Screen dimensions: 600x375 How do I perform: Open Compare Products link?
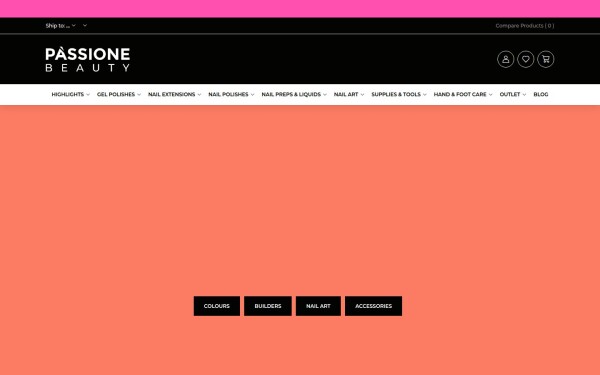coord(525,26)
